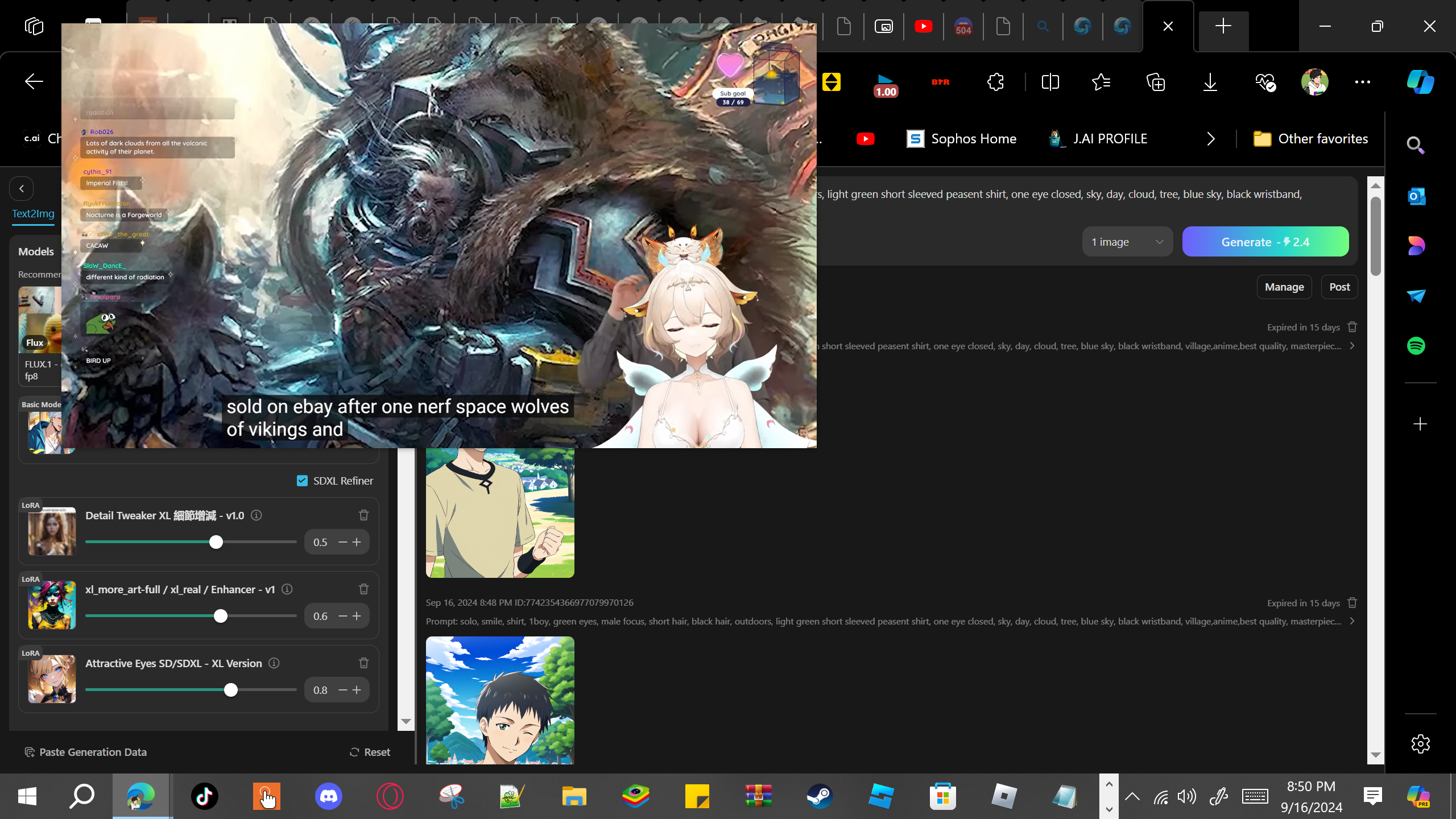Open the taskbar clock and date

(1312, 796)
